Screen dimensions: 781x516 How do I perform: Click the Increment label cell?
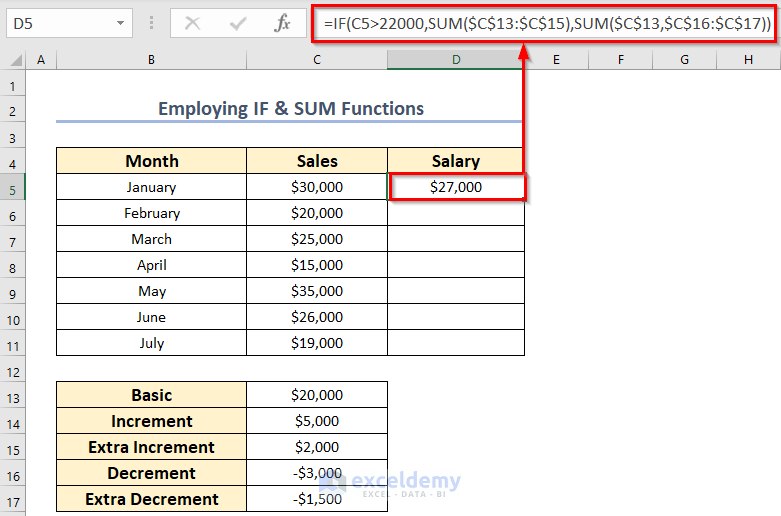coord(151,421)
